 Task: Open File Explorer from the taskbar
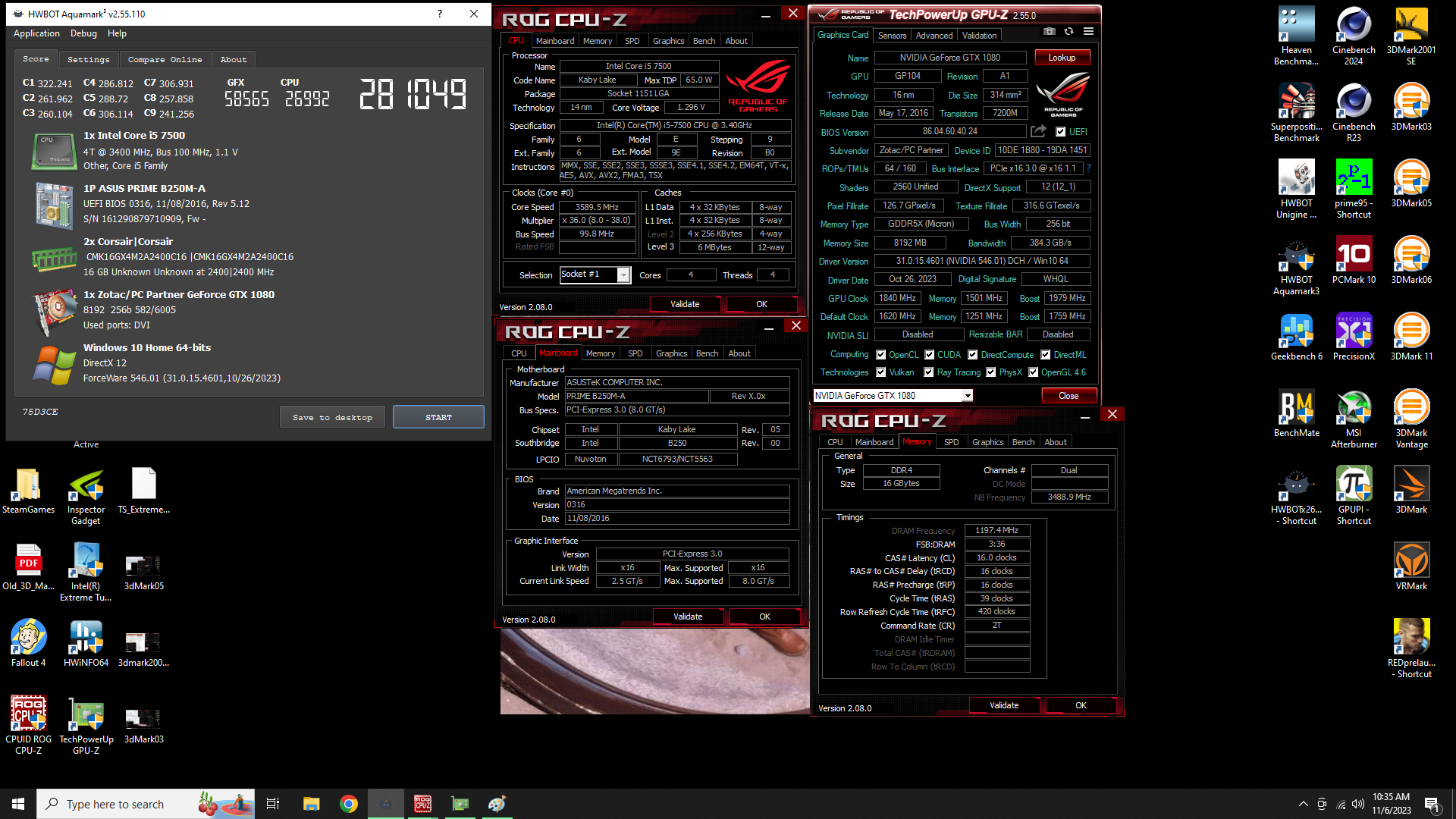pyautogui.click(x=312, y=804)
